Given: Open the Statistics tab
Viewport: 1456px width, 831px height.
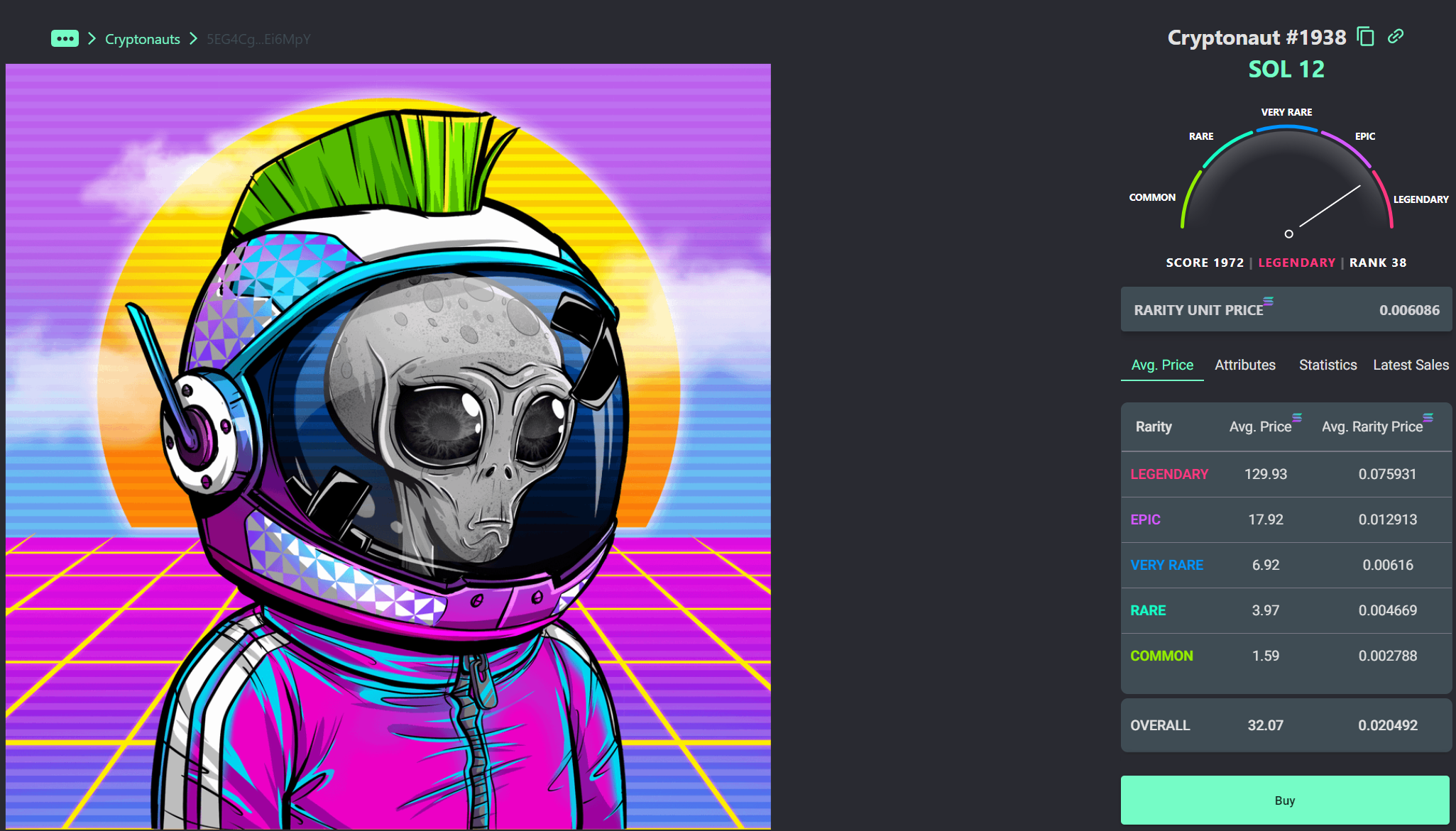Looking at the screenshot, I should point(1328,365).
